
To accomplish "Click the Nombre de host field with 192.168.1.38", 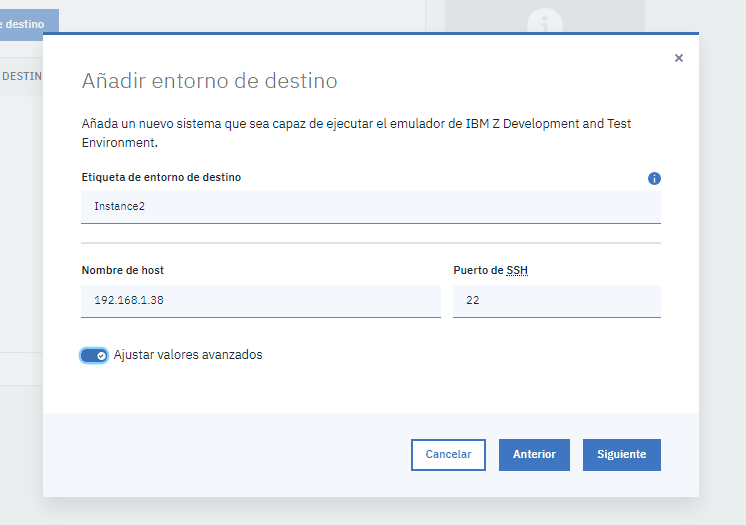I will coord(260,300).
